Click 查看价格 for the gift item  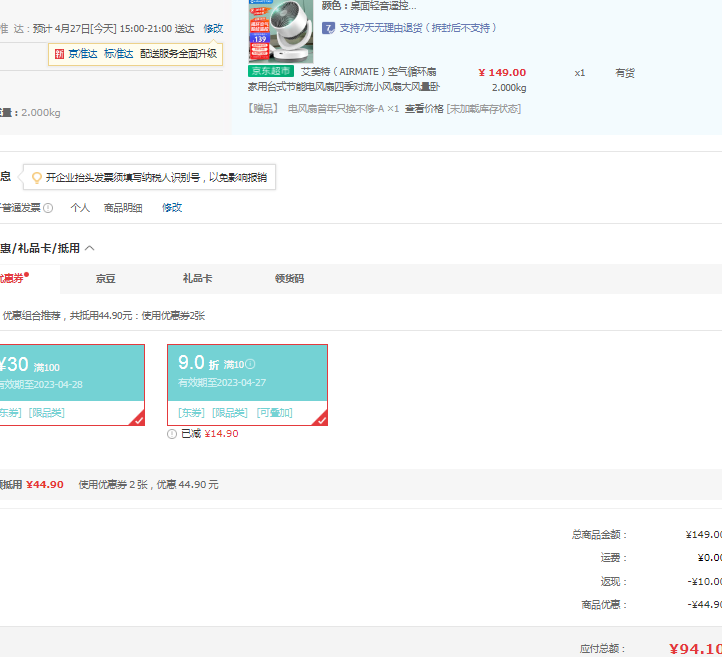click(x=424, y=109)
